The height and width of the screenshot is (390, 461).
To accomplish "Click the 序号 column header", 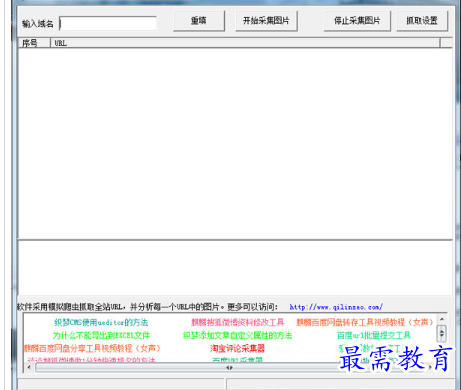I will (x=34, y=43).
